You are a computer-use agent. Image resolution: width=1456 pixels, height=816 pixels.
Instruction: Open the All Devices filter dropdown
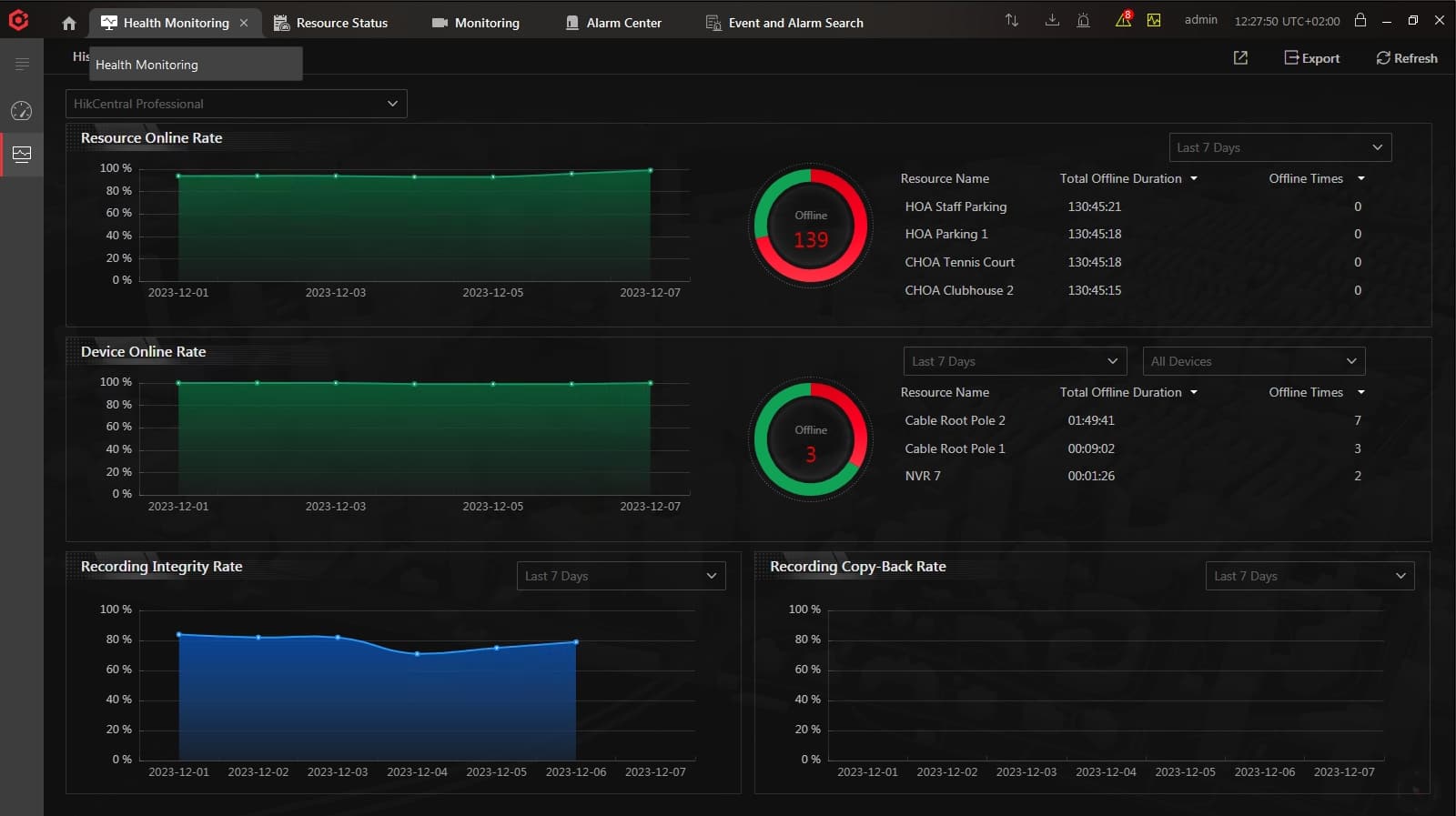pyautogui.click(x=1254, y=361)
